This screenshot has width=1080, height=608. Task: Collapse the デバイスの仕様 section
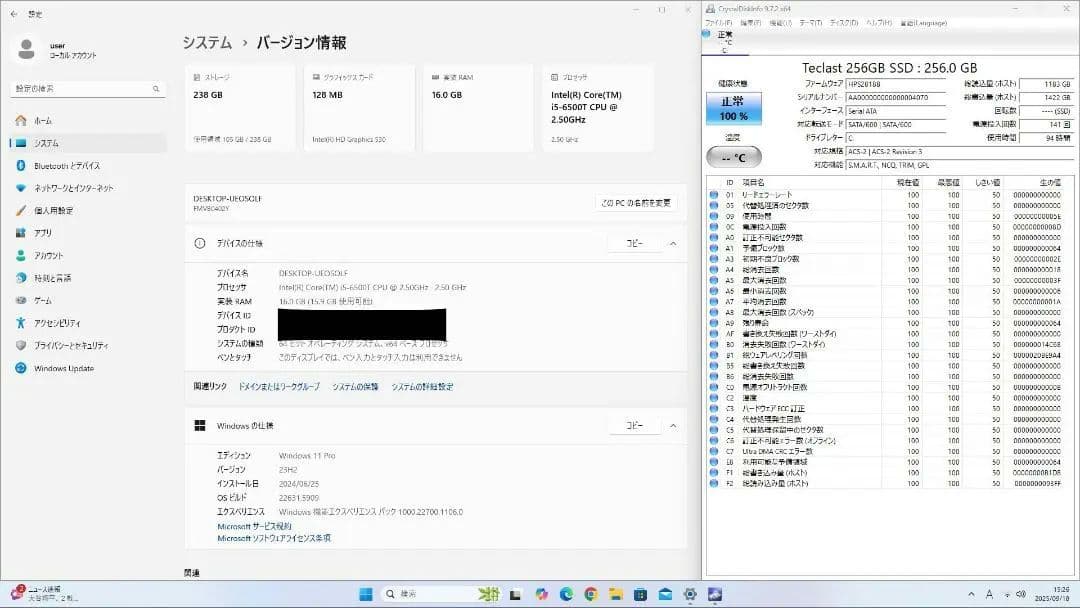click(672, 242)
